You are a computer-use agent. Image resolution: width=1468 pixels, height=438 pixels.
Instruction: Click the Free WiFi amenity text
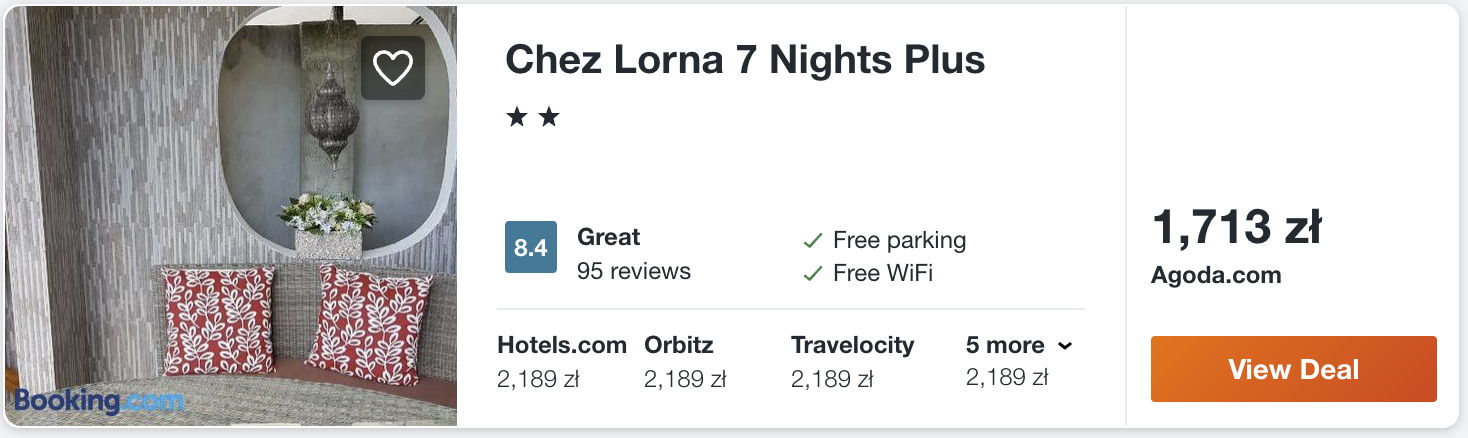point(882,273)
